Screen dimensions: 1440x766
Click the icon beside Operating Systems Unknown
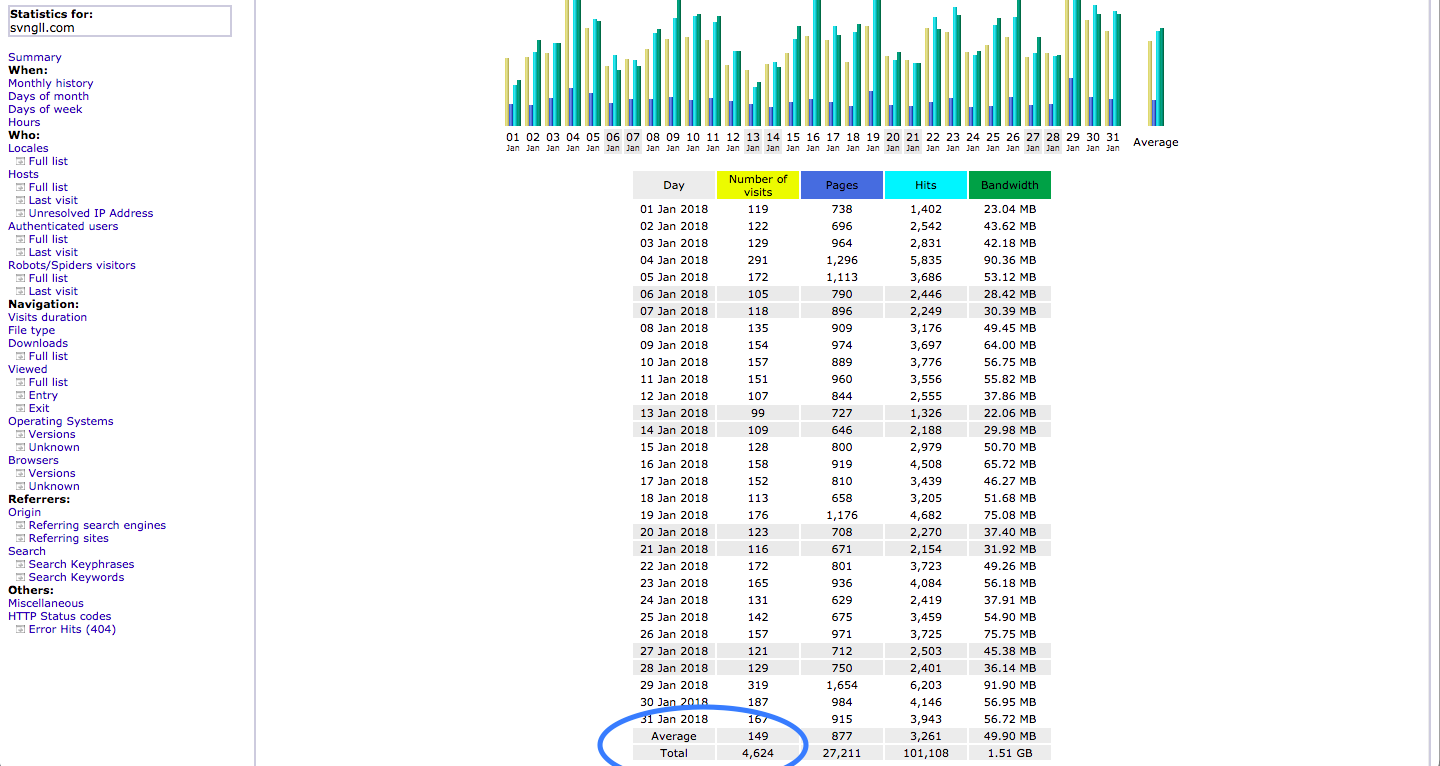click(21, 447)
